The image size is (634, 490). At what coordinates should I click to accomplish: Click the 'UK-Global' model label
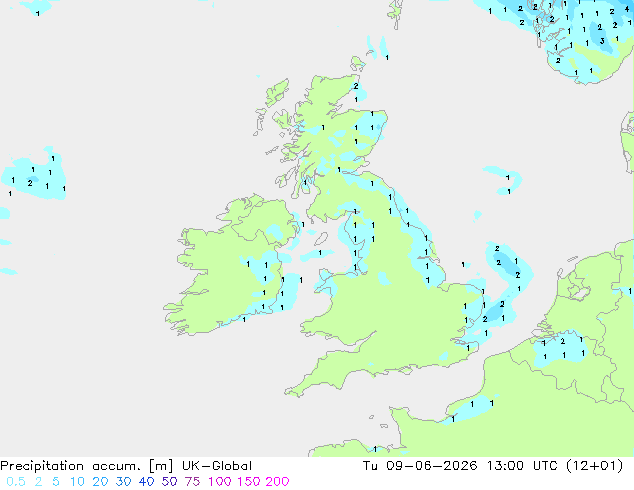coord(217,466)
